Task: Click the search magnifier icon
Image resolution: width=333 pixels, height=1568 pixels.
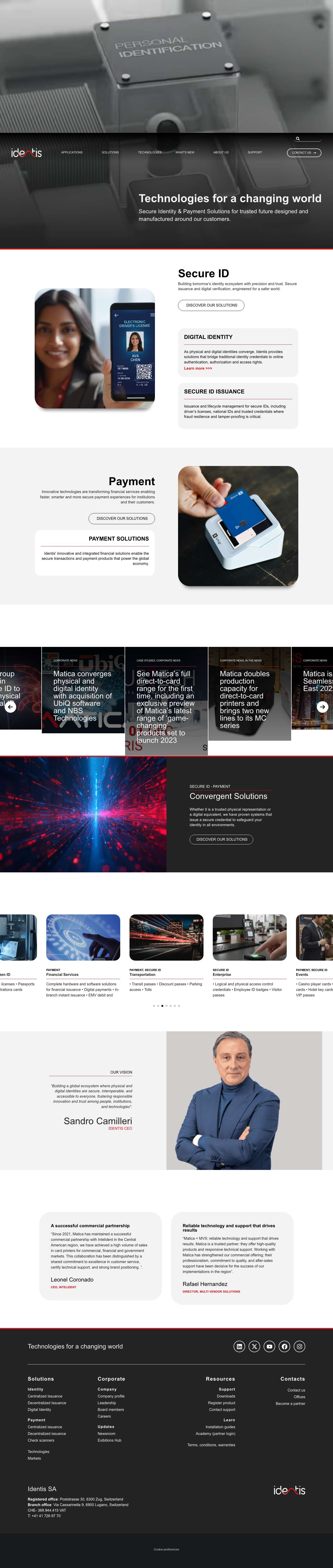Action: click(298, 139)
